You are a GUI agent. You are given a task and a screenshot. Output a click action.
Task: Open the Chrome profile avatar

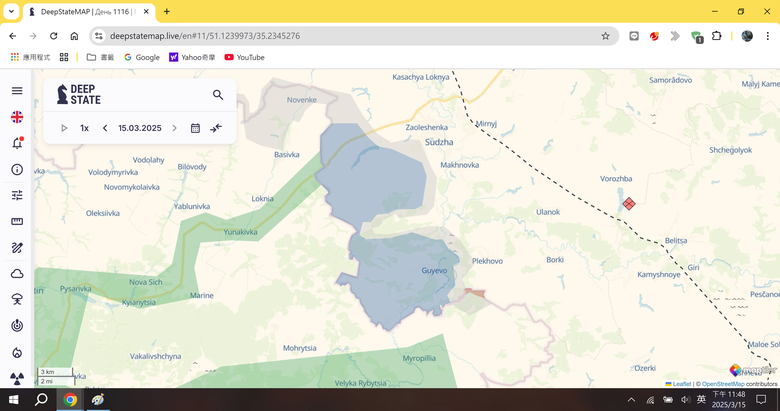coord(747,36)
